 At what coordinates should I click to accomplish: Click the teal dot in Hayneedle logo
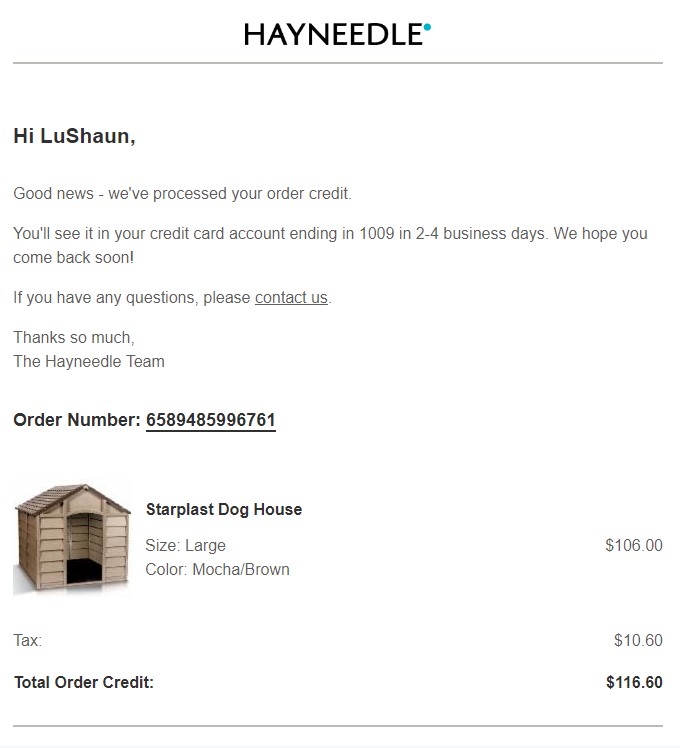pyautogui.click(x=427, y=27)
